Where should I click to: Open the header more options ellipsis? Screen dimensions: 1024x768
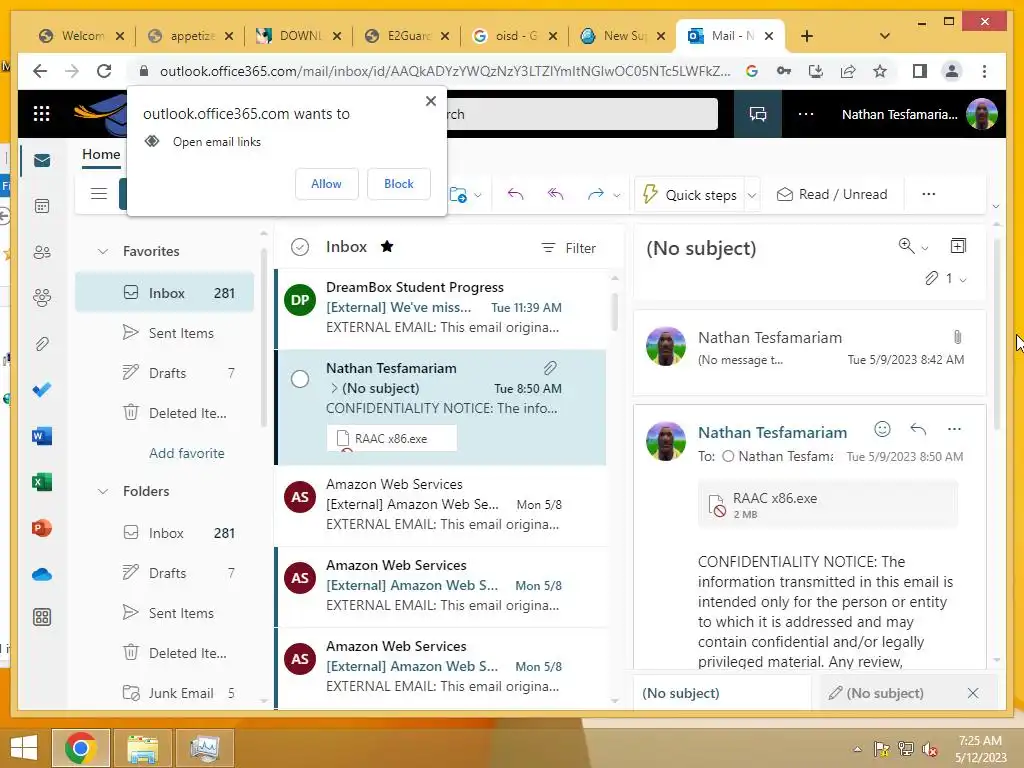coord(806,114)
